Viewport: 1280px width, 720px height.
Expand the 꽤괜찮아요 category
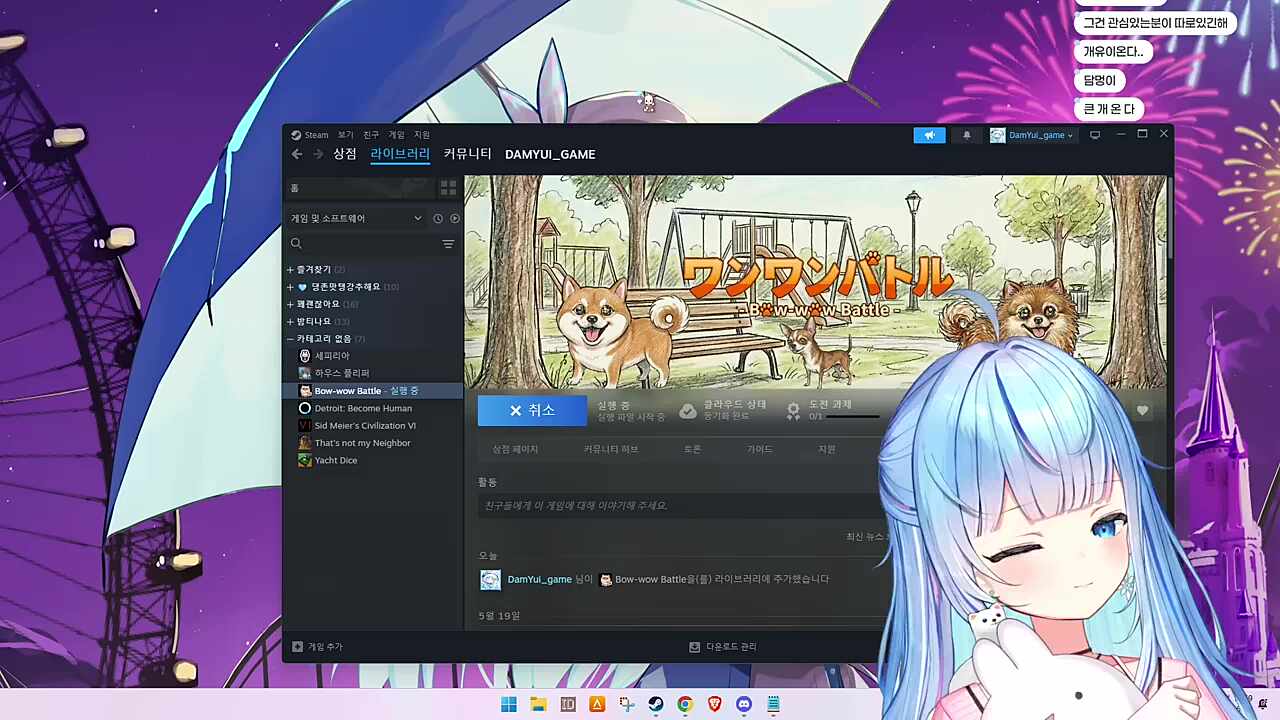pyautogui.click(x=290, y=304)
